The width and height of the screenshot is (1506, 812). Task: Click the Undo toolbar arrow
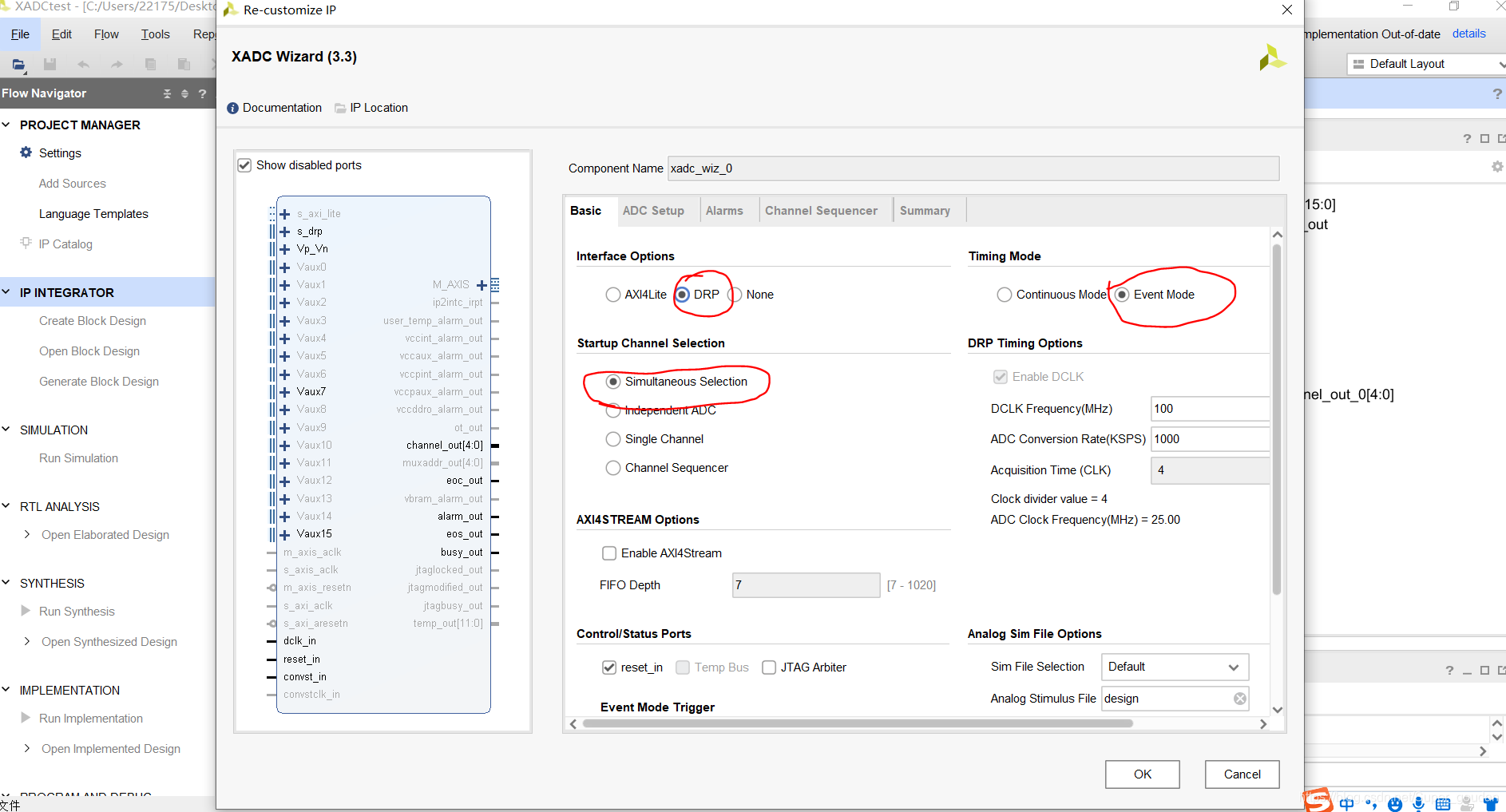(x=83, y=64)
